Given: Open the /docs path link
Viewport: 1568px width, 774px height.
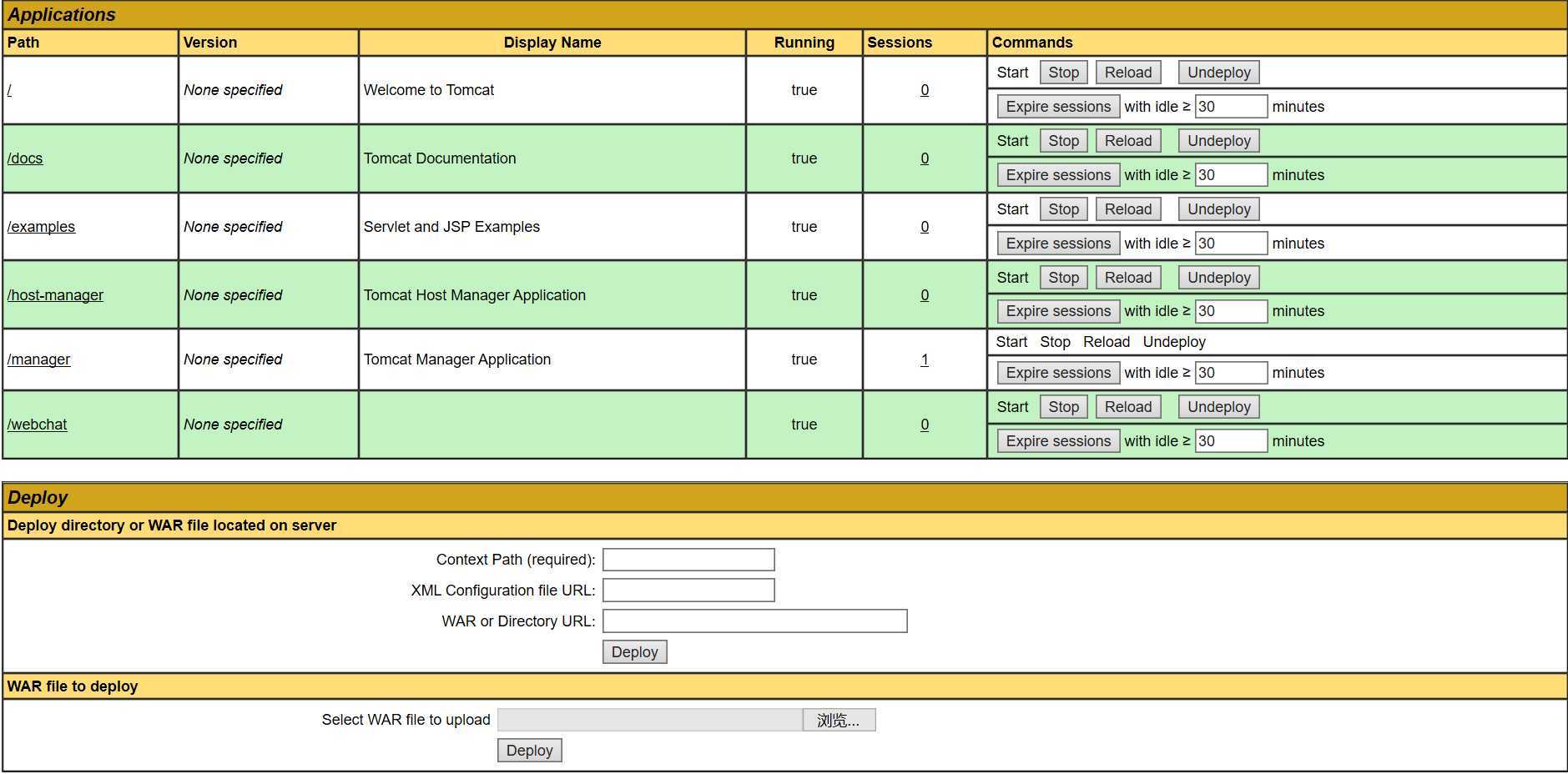Looking at the screenshot, I should coord(25,158).
